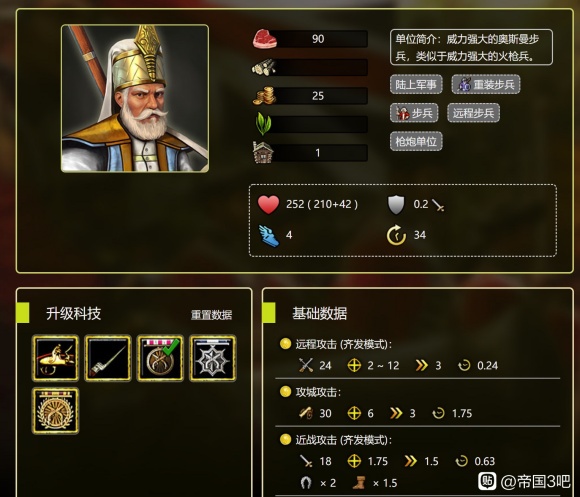This screenshot has height=497, width=580.
Task: Click the Janissary unit portrait
Action: [x=135, y=98]
